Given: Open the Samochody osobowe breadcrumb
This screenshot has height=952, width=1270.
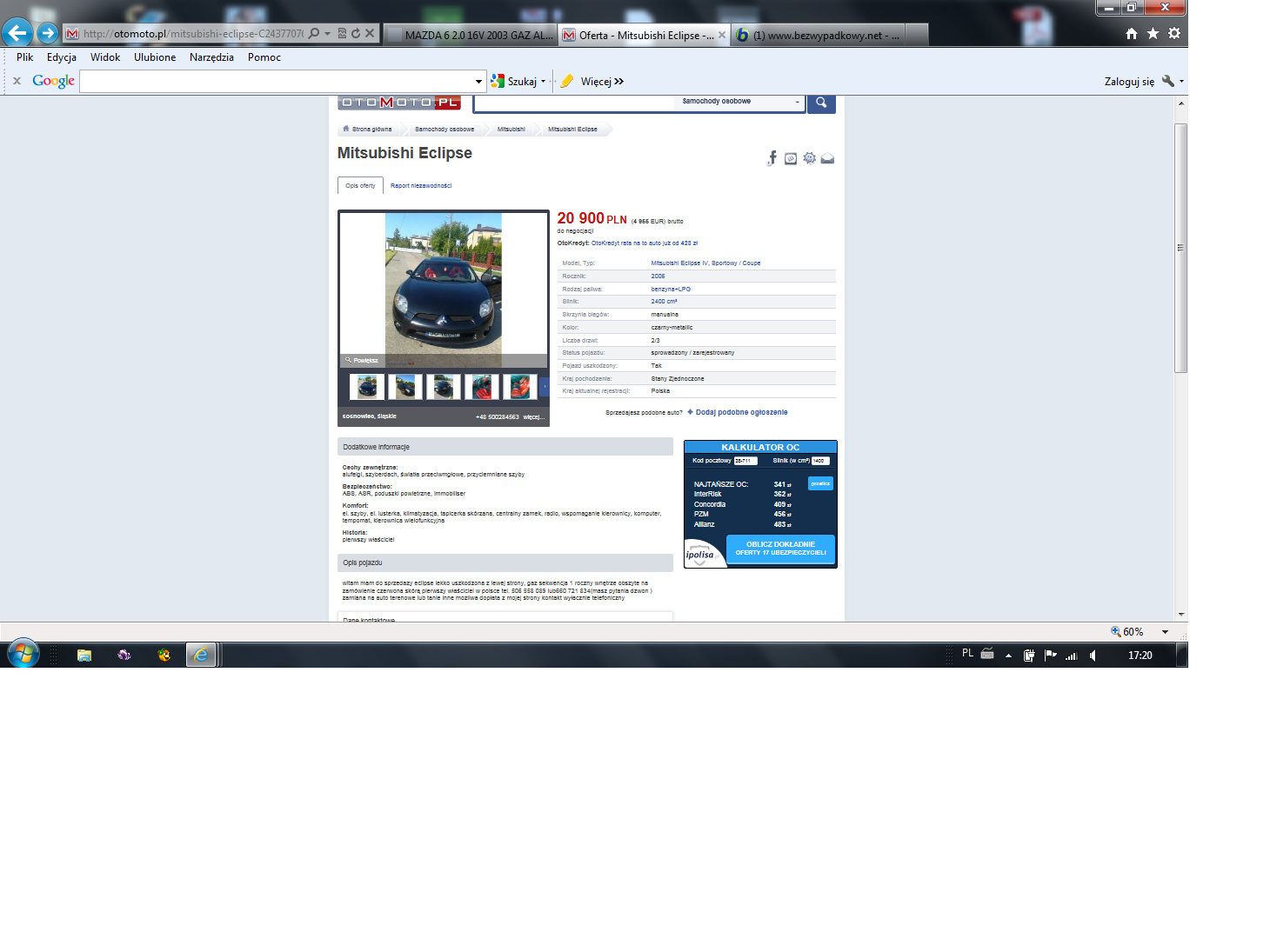Looking at the screenshot, I should (444, 129).
